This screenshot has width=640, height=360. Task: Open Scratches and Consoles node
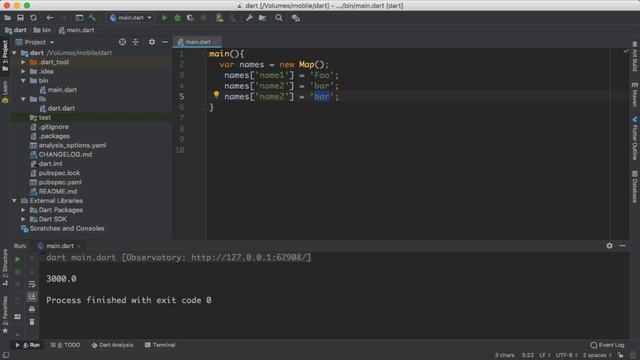tap(63, 229)
